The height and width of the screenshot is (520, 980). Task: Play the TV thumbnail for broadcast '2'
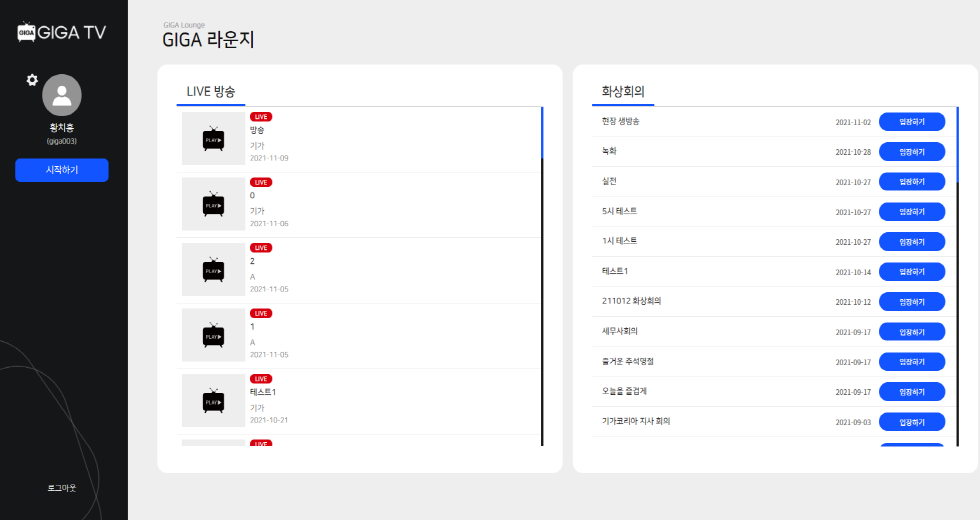[213, 270]
